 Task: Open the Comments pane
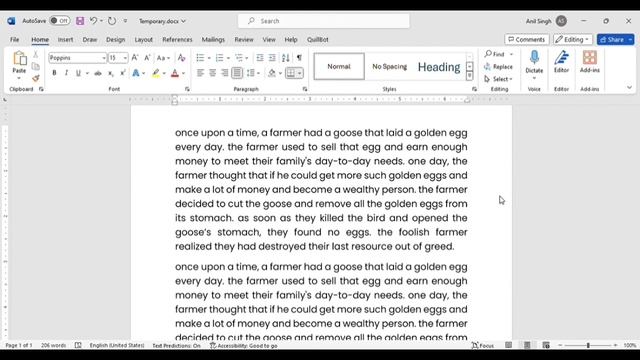pyautogui.click(x=527, y=40)
